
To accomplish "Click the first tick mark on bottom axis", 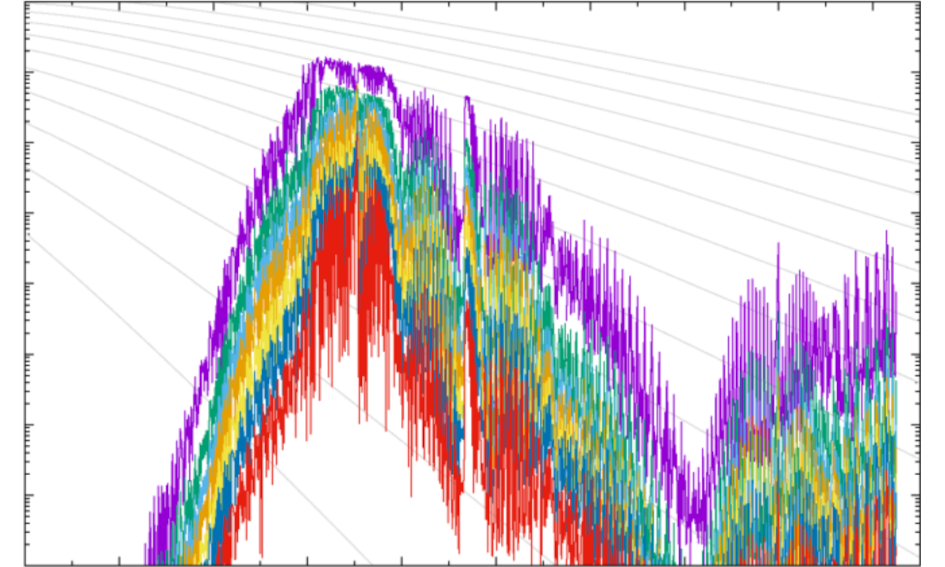I will (x=119, y=562).
